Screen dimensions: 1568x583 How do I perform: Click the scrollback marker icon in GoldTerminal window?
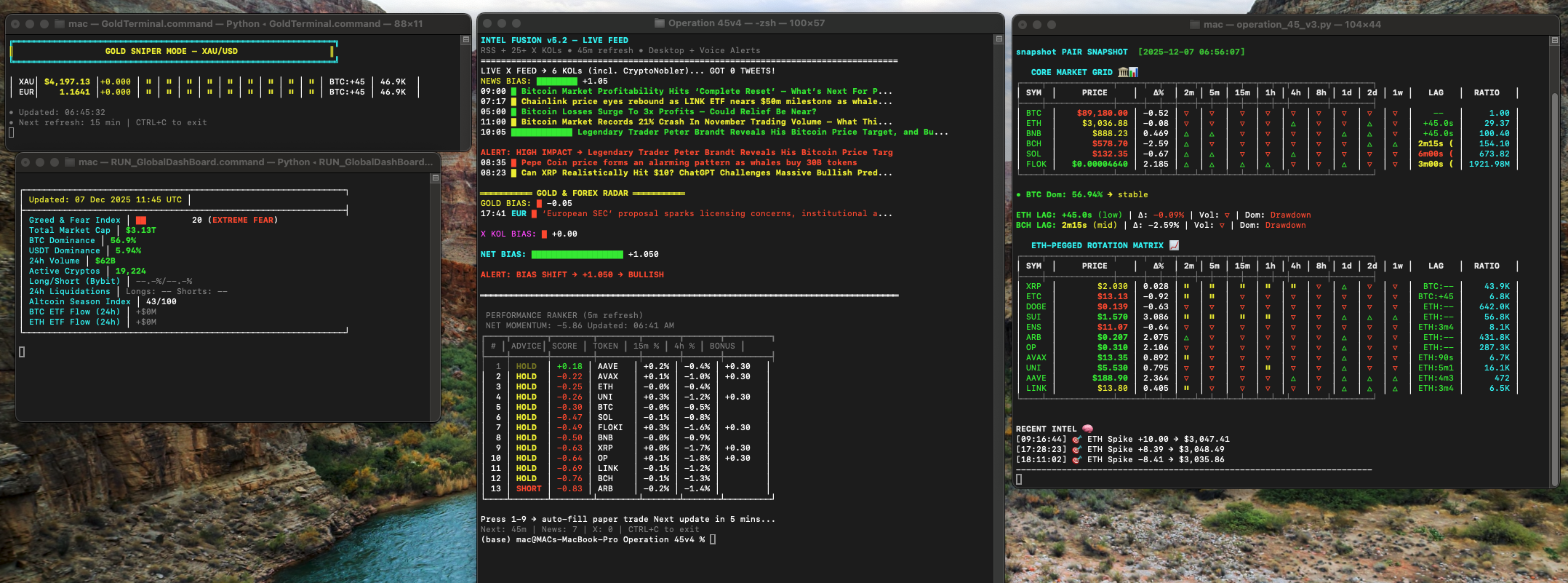pyautogui.click(x=465, y=40)
